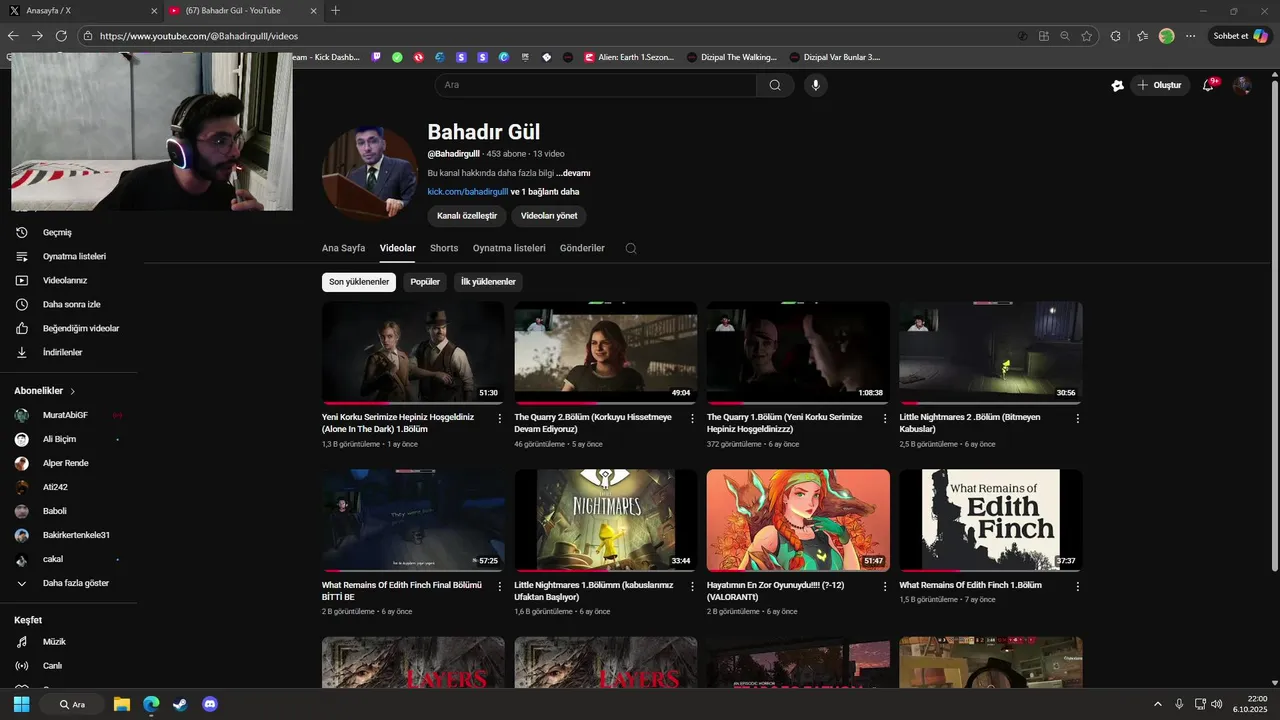Image resolution: width=1280 pixels, height=720 pixels.
Task: Open the Windows Start menu
Action: coord(21,704)
